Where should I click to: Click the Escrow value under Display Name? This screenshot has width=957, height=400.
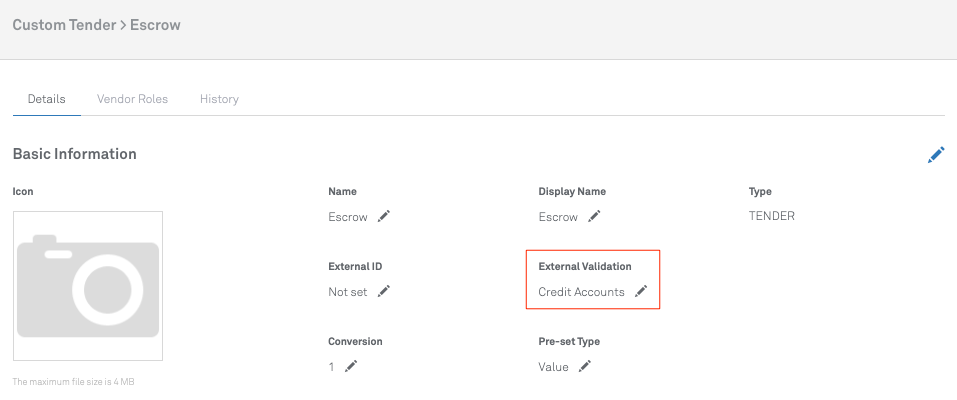point(558,217)
